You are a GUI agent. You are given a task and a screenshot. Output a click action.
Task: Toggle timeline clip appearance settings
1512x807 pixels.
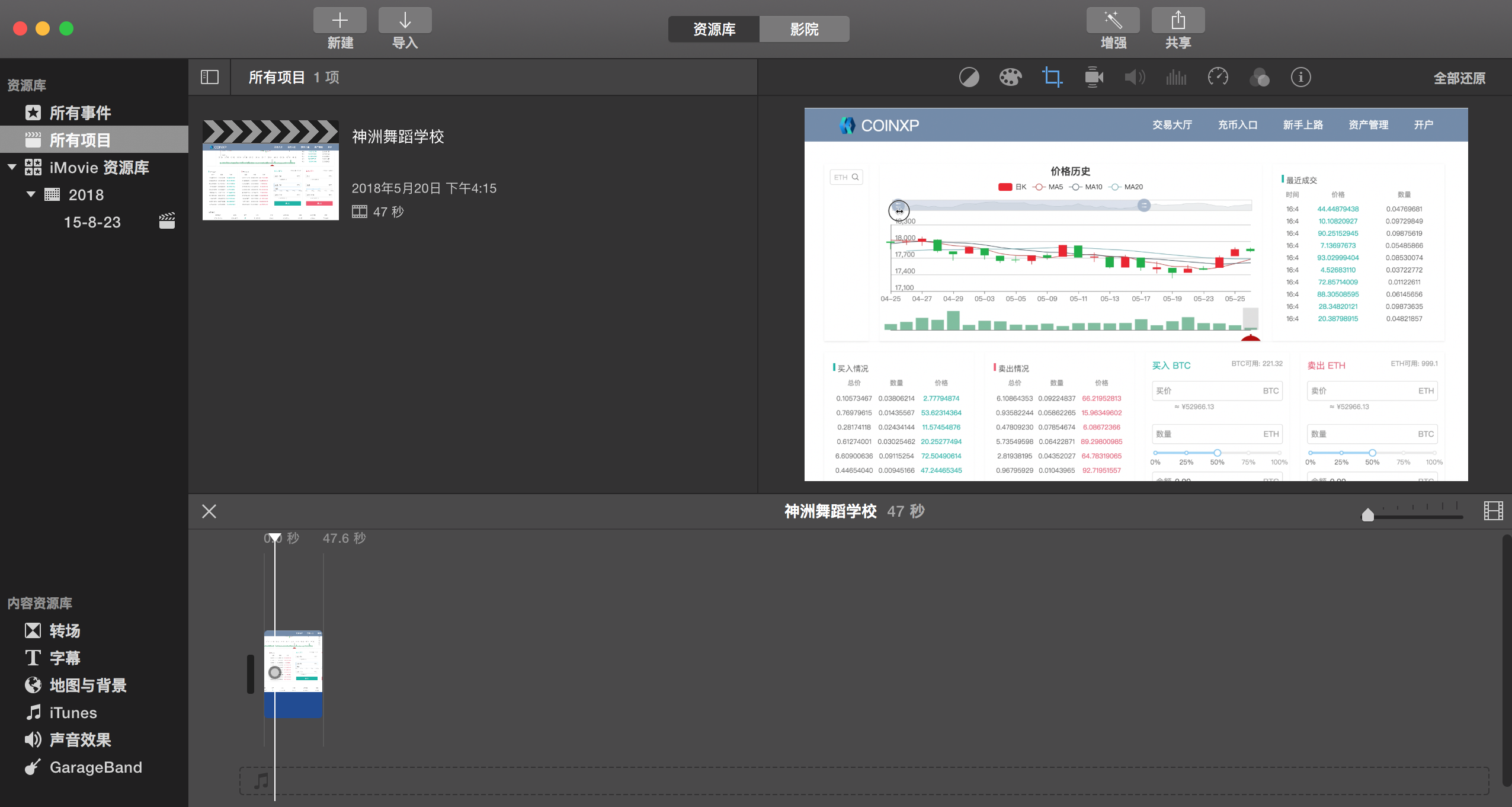[x=1493, y=511]
